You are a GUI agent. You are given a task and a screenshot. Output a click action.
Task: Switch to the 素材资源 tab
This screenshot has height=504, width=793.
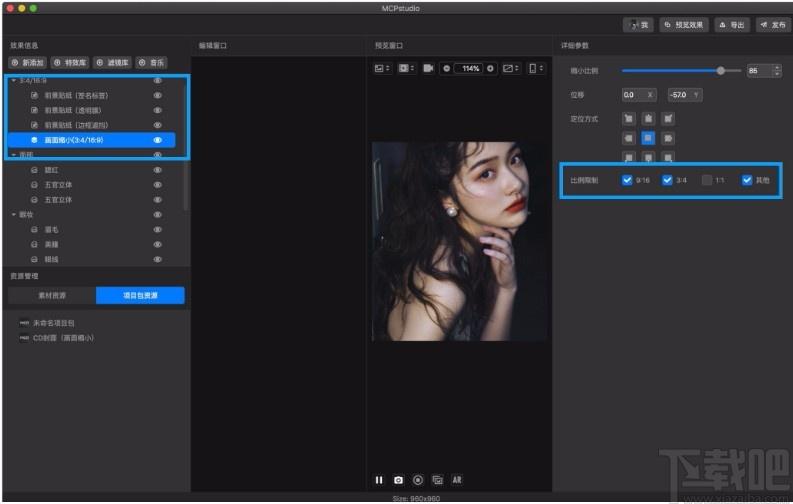tap(51, 295)
